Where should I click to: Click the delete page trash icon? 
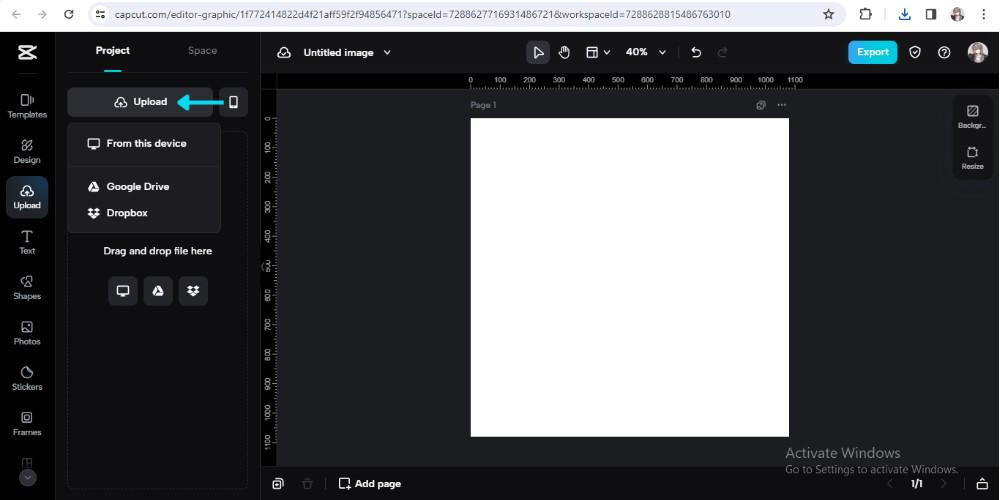click(x=307, y=483)
